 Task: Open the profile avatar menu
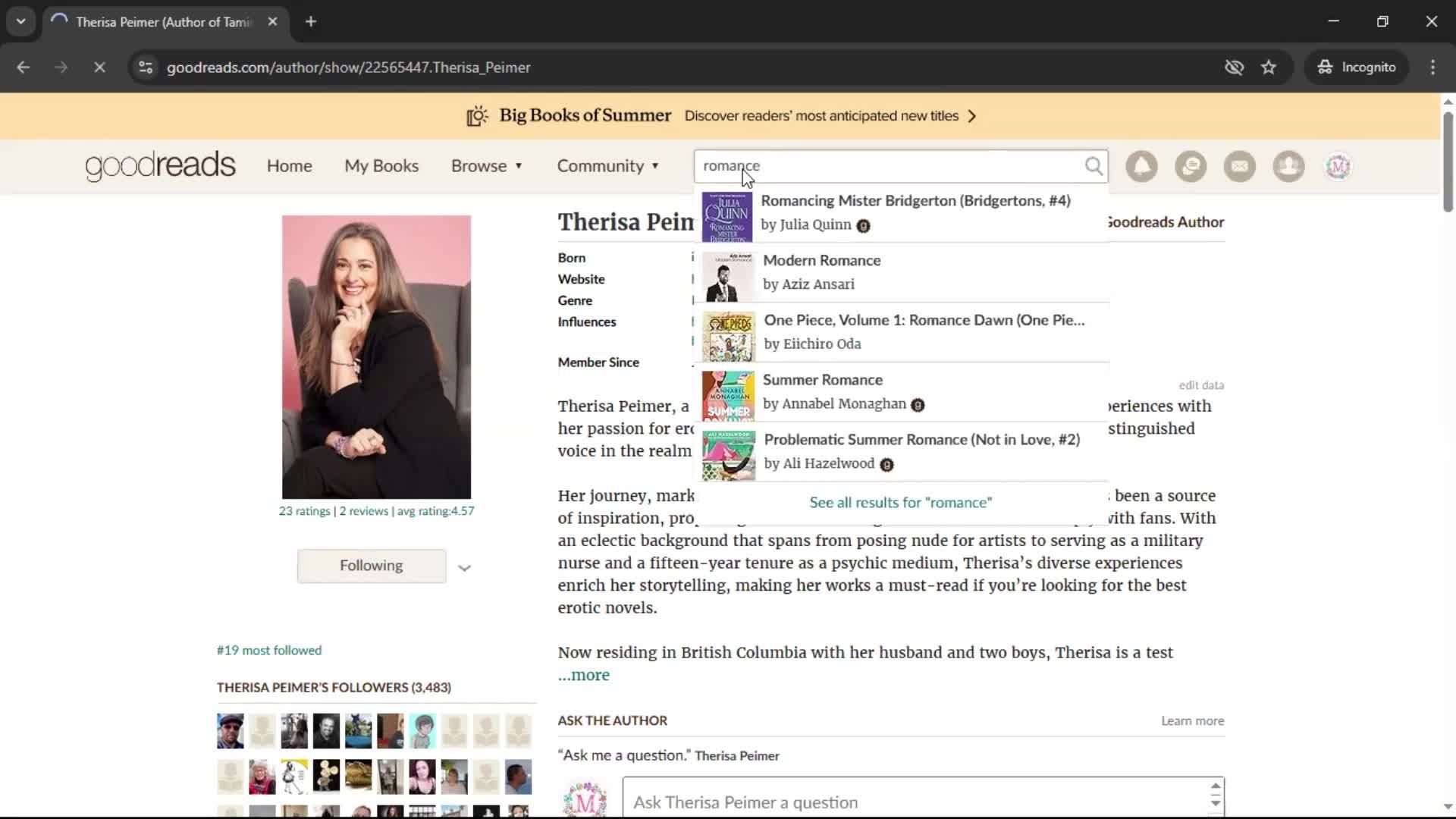point(1338,166)
